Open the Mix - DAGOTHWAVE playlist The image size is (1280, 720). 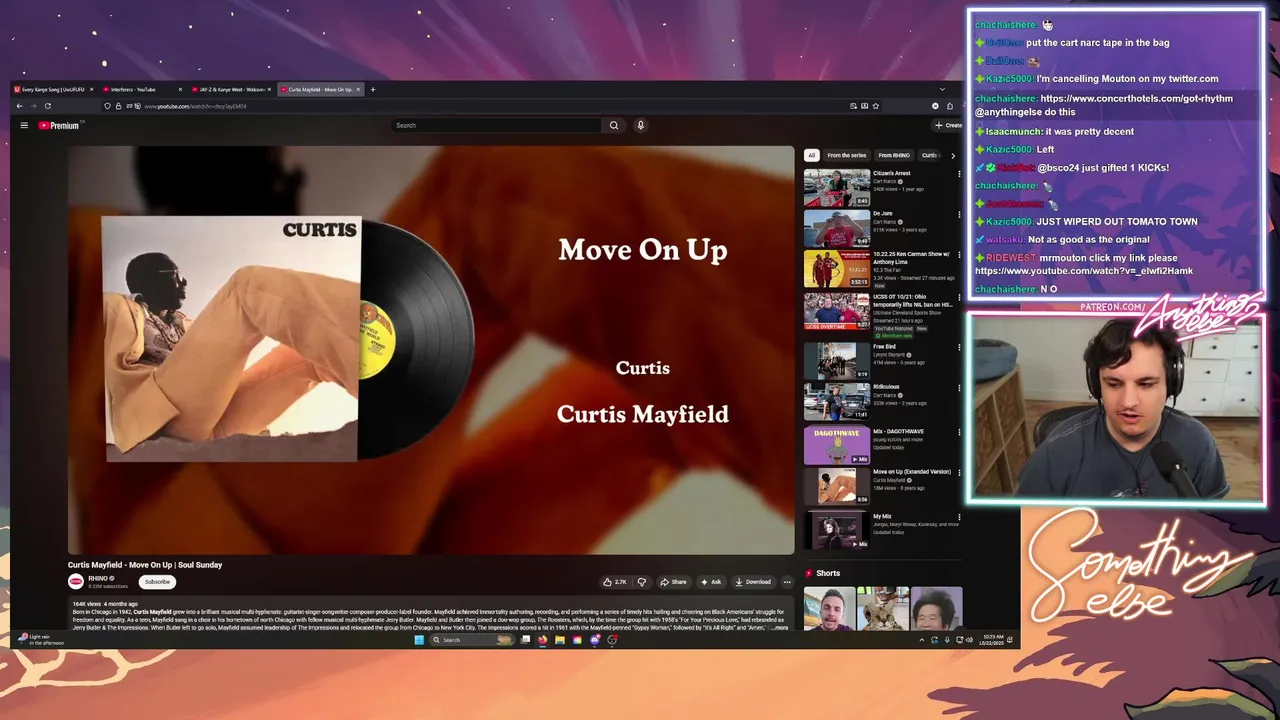pyautogui.click(x=837, y=446)
